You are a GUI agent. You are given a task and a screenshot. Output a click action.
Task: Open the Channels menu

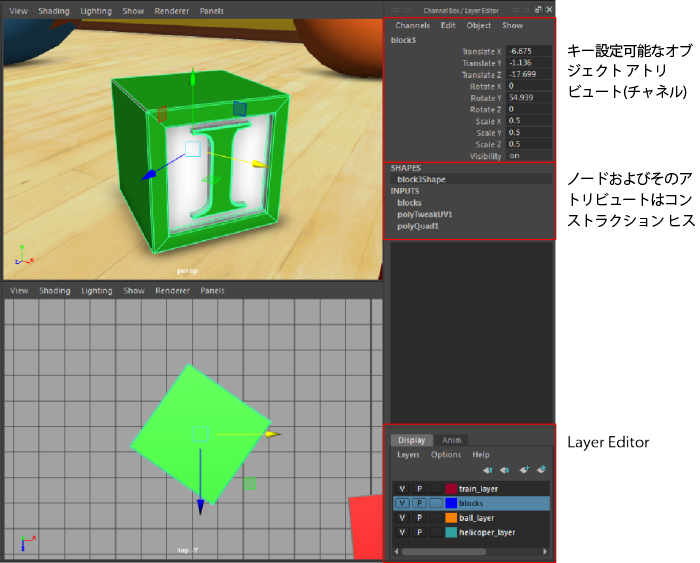pyautogui.click(x=412, y=25)
